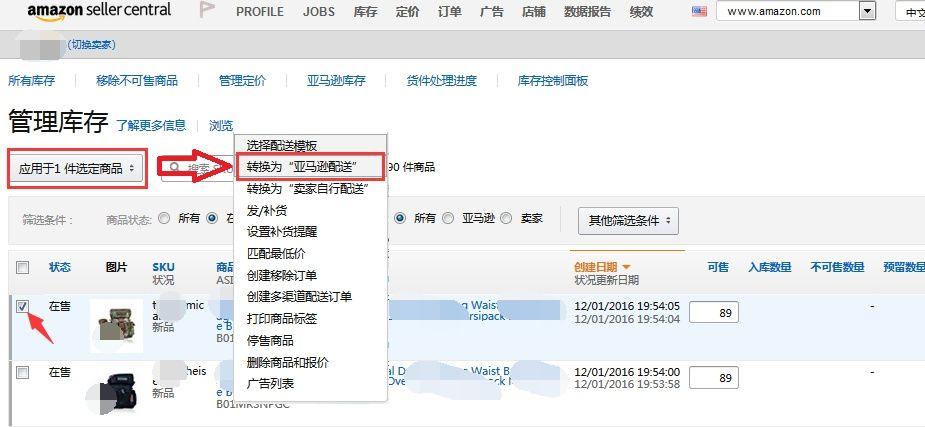
Task: Open the 订单 top menu
Action: pos(450,11)
